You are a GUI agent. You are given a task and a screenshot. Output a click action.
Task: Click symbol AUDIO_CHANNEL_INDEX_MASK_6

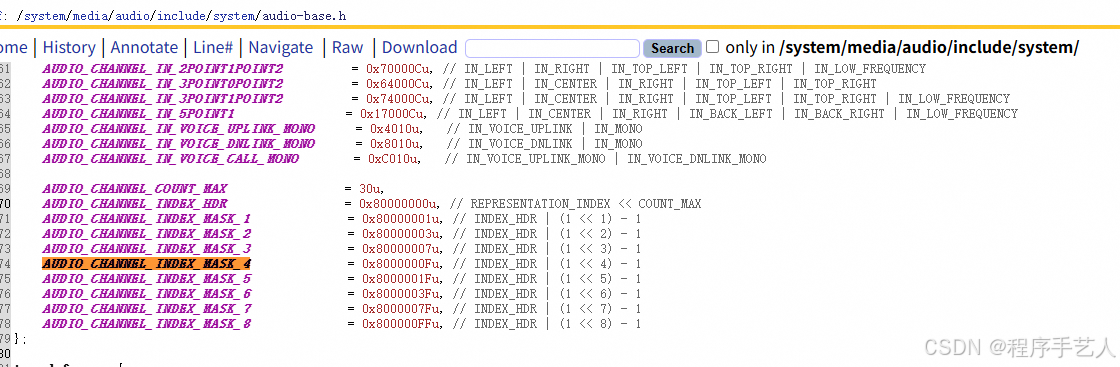[x=146, y=294]
